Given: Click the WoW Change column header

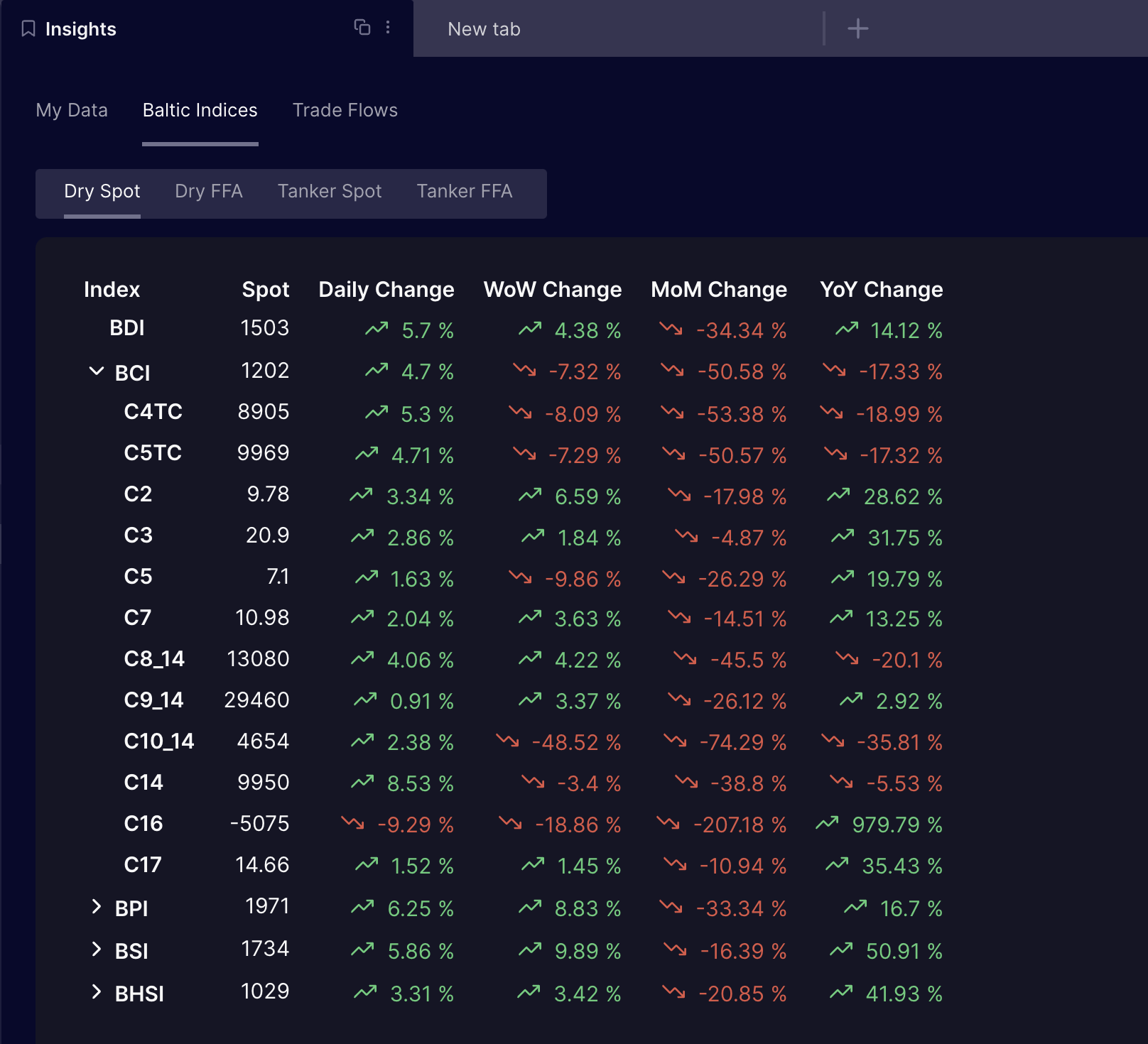Looking at the screenshot, I should [x=553, y=290].
